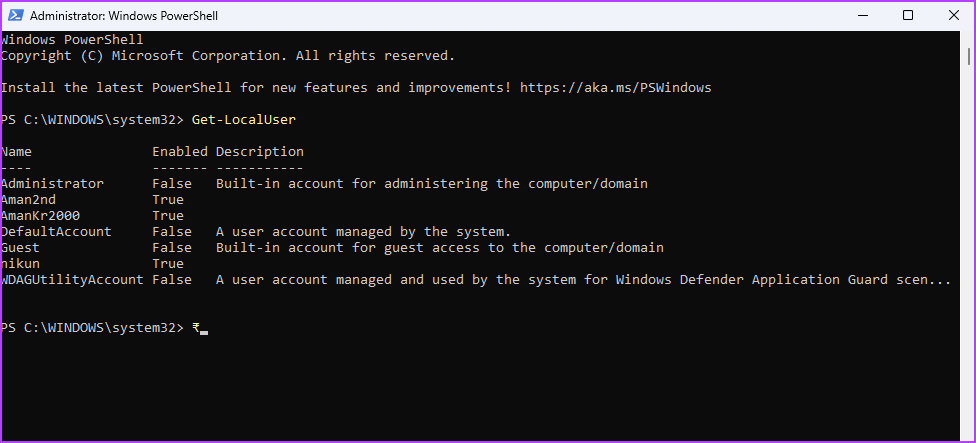
Task: Click the title text 'Administrator: Windows PowerShell'
Action: pos(124,16)
